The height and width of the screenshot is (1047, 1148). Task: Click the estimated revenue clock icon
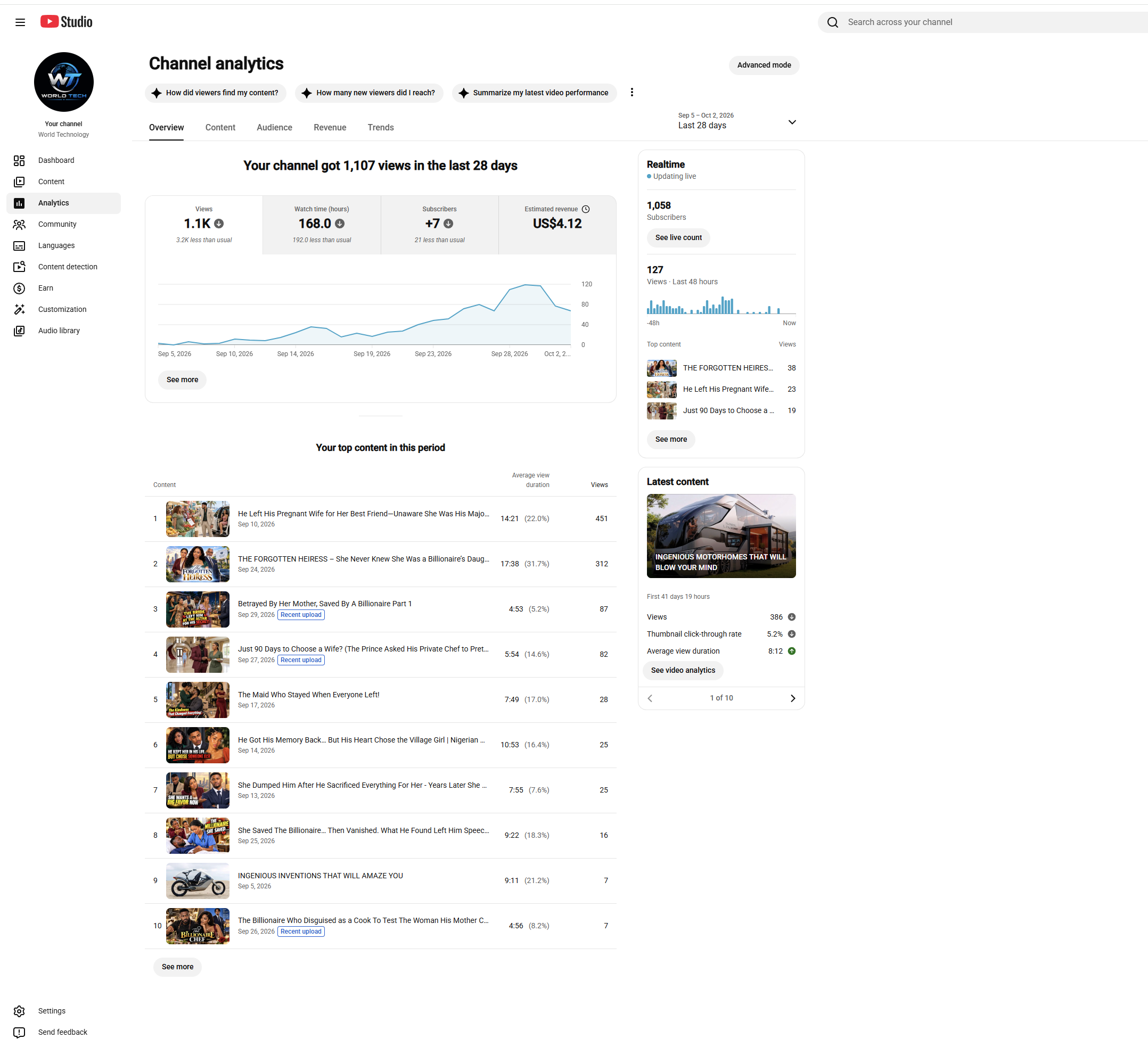[586, 209]
